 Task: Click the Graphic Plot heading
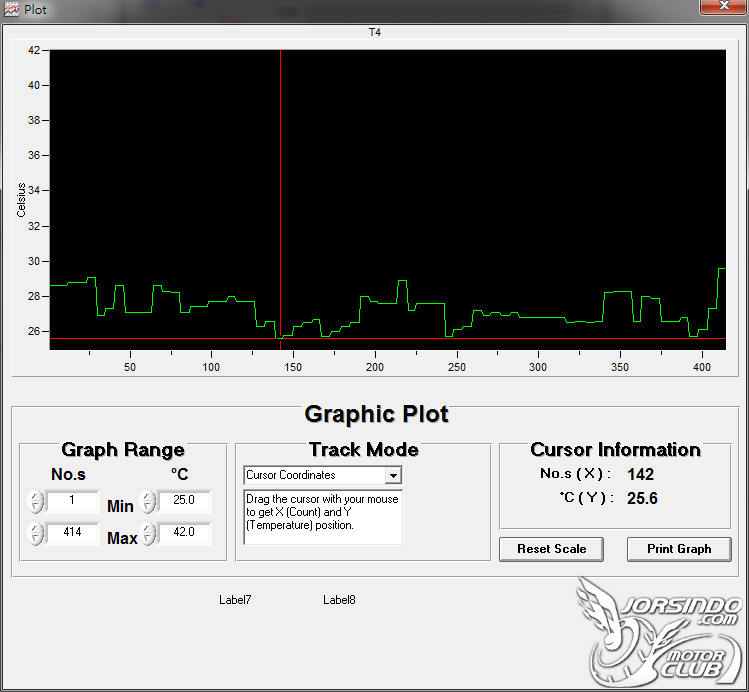click(x=376, y=414)
